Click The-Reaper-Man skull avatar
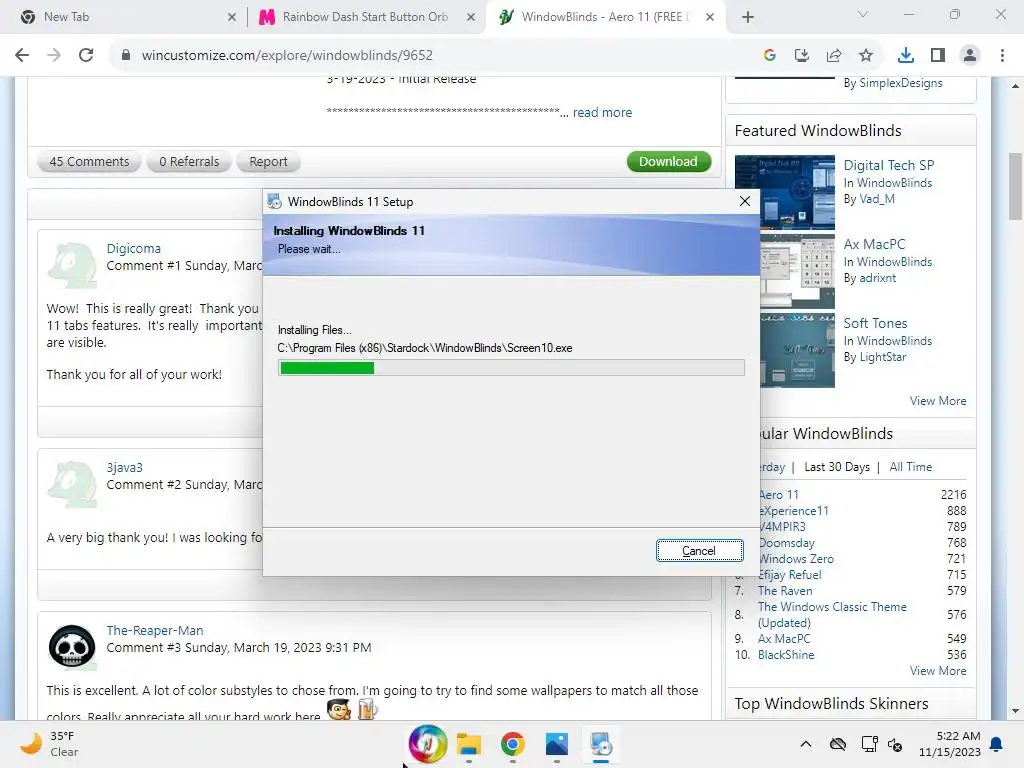The height and width of the screenshot is (768, 1024). [x=72, y=647]
